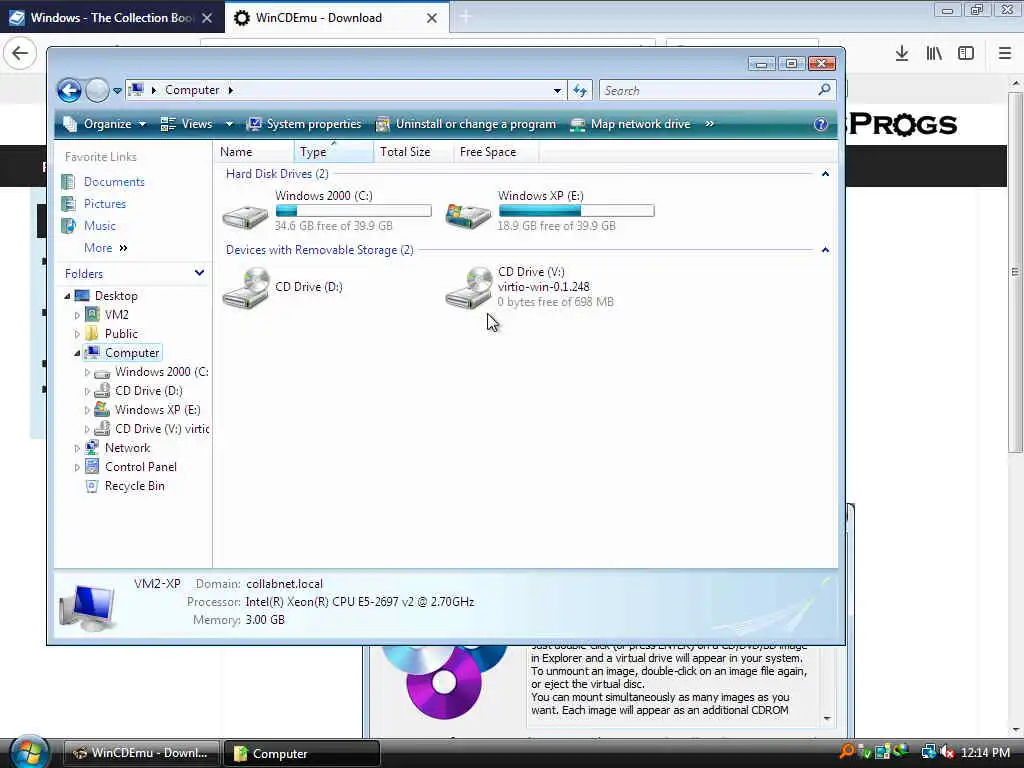Click the Views toolbar button
The width and height of the screenshot is (1024, 768).
pyautogui.click(x=187, y=124)
